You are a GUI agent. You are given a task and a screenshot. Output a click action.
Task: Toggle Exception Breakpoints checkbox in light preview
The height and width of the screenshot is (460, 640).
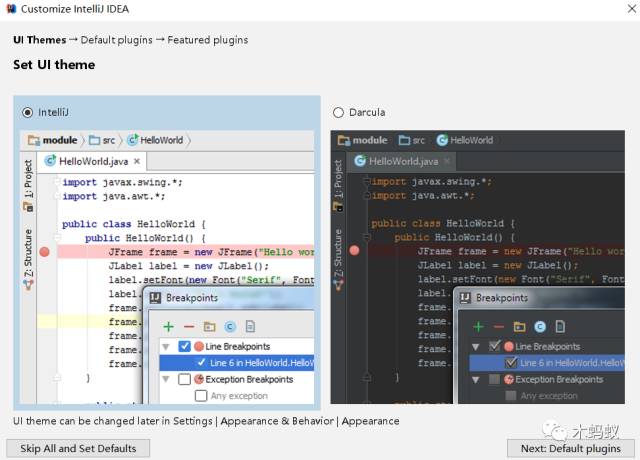(x=184, y=379)
